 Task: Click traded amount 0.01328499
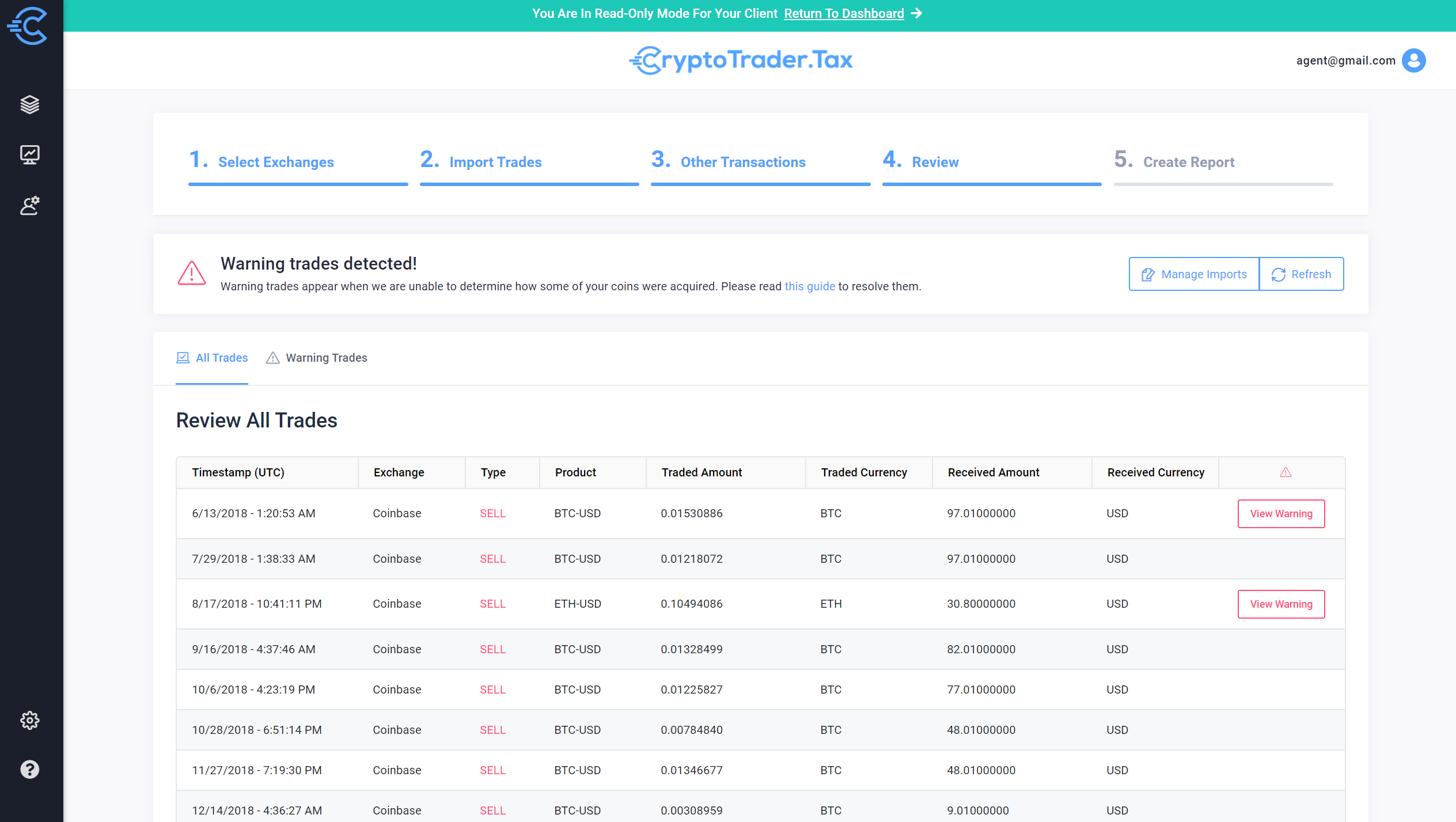click(x=692, y=649)
